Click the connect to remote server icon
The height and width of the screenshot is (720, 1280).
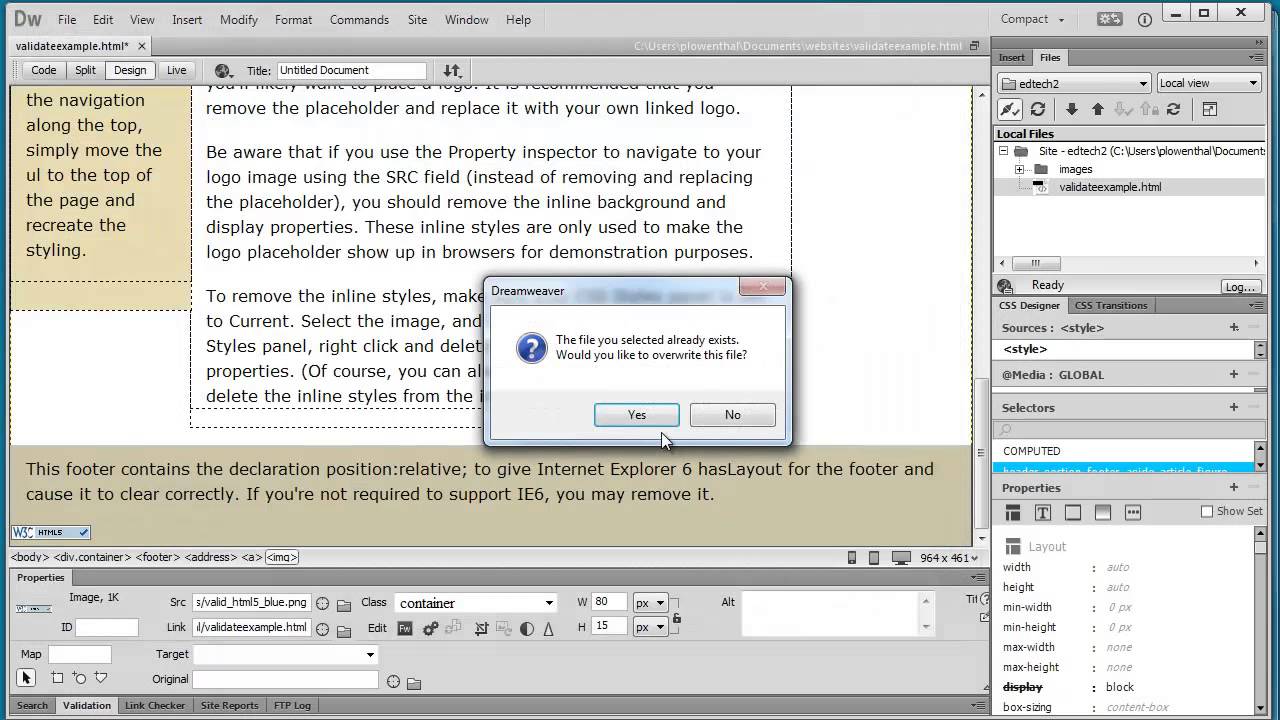pyautogui.click(x=1009, y=110)
